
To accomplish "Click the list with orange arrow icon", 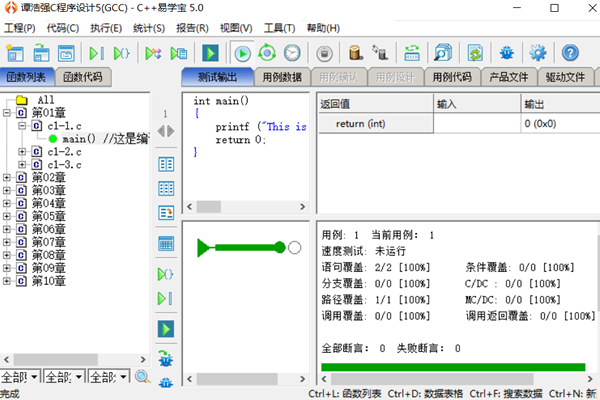I will coord(166,212).
